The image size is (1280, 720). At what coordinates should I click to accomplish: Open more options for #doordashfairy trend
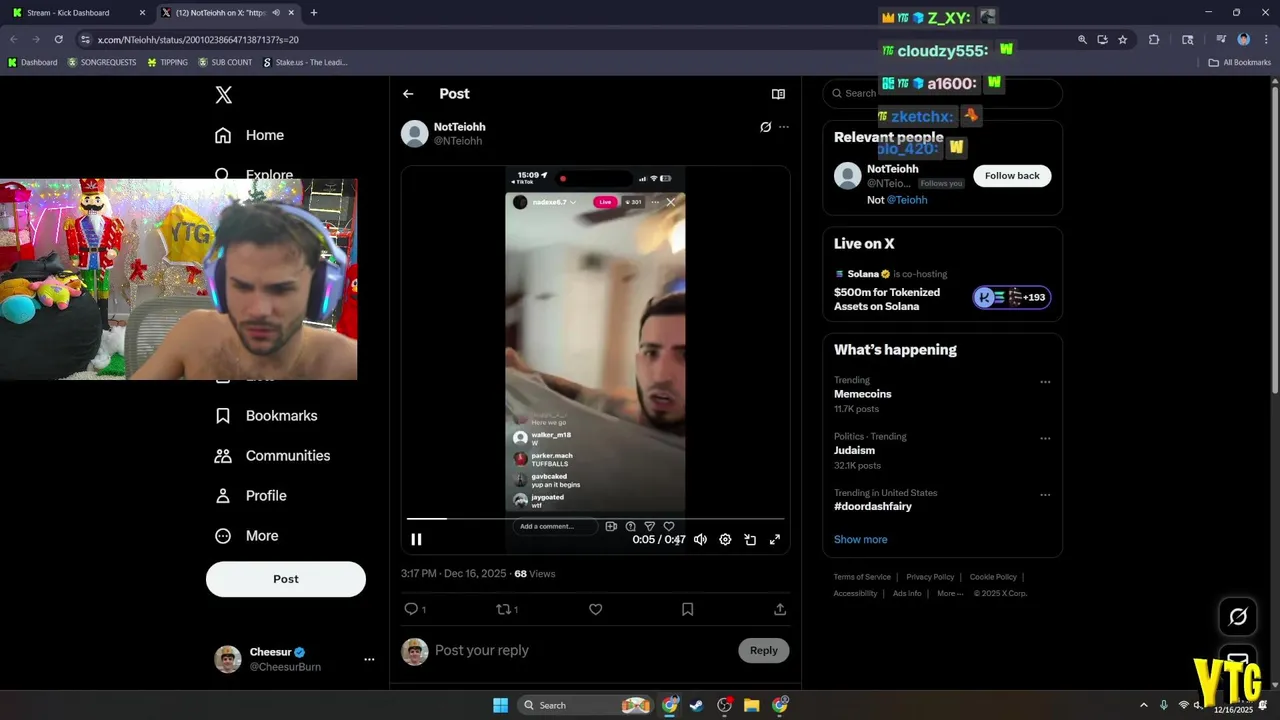tap(1045, 495)
